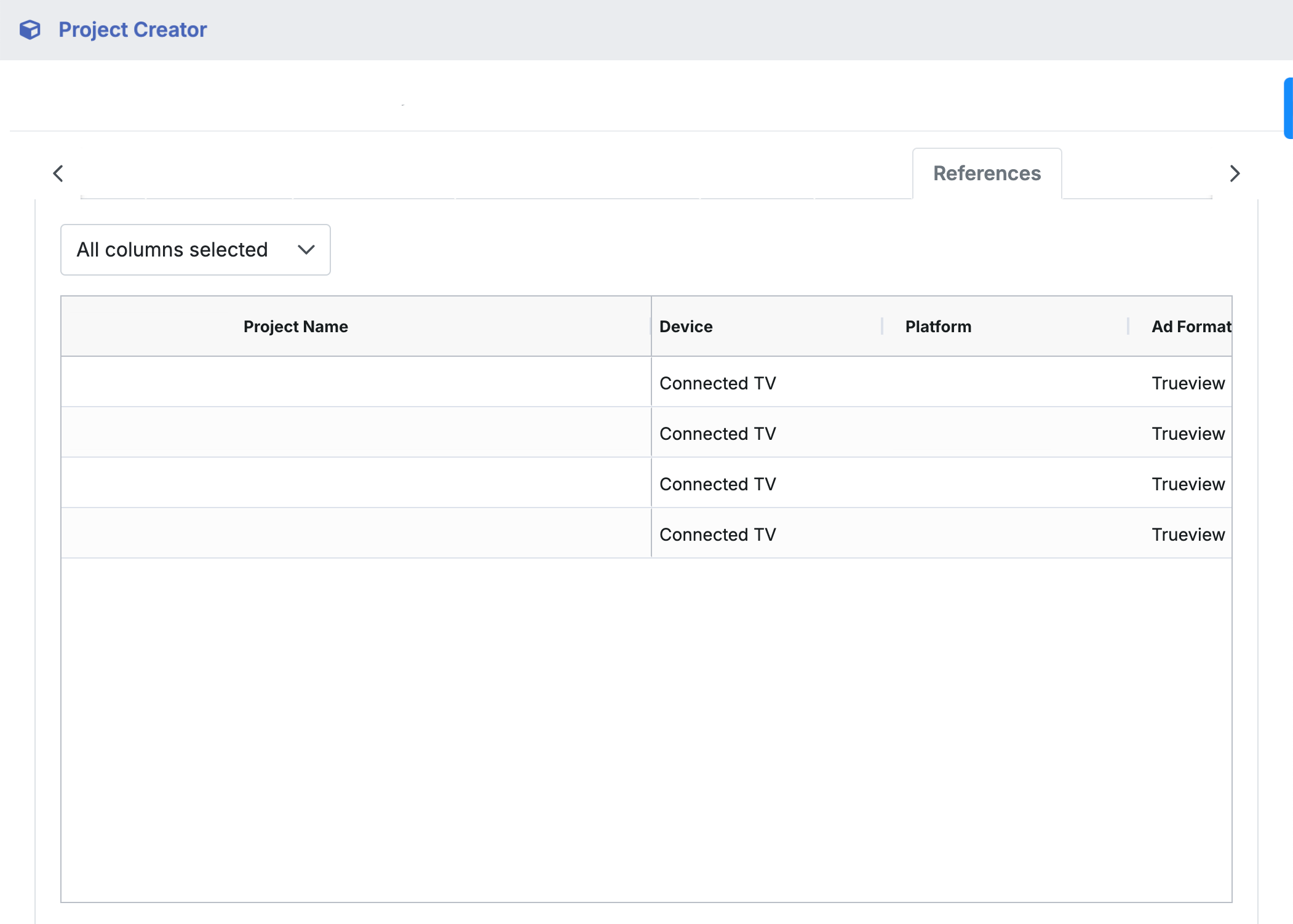Click Trueview in the first row

click(1188, 383)
